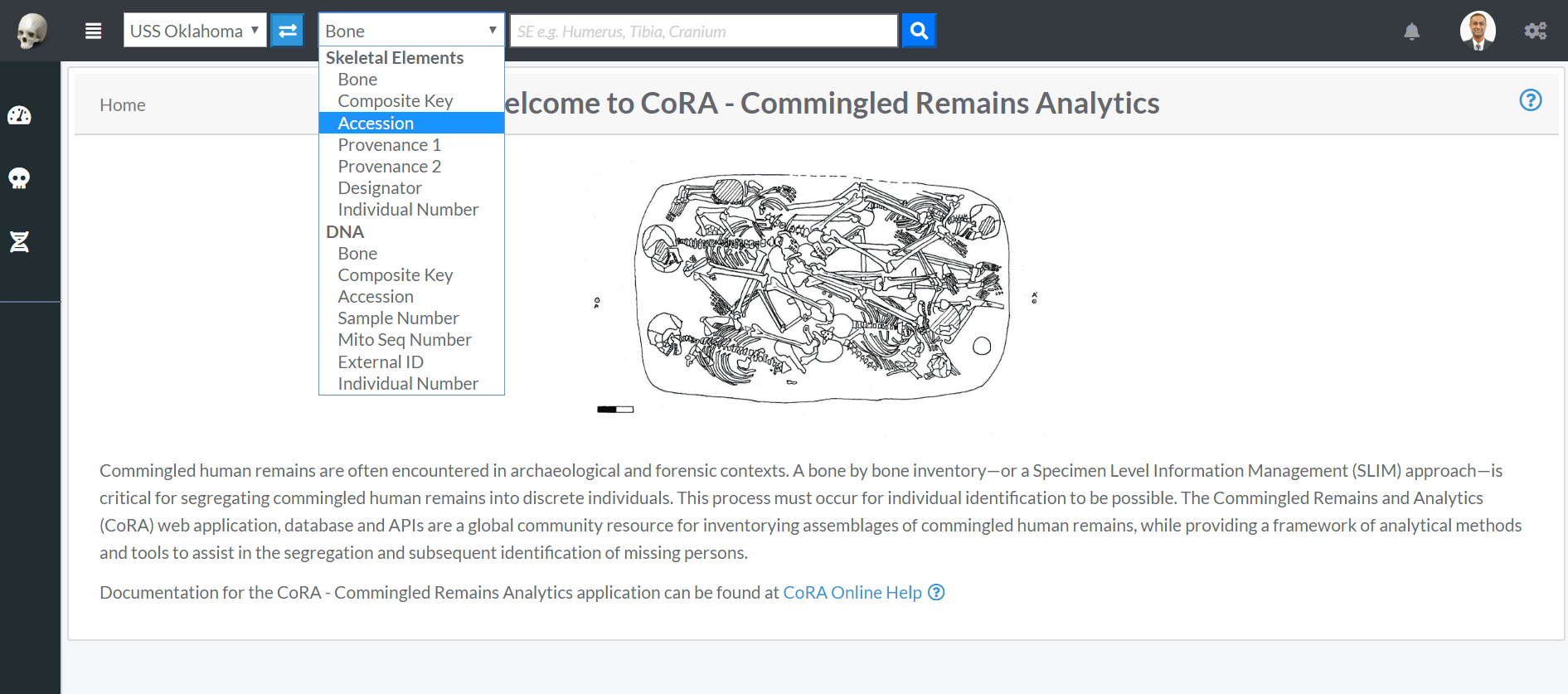Open the skull sidebar icon
Image resolution: width=1568 pixels, height=694 pixels.
point(19,178)
